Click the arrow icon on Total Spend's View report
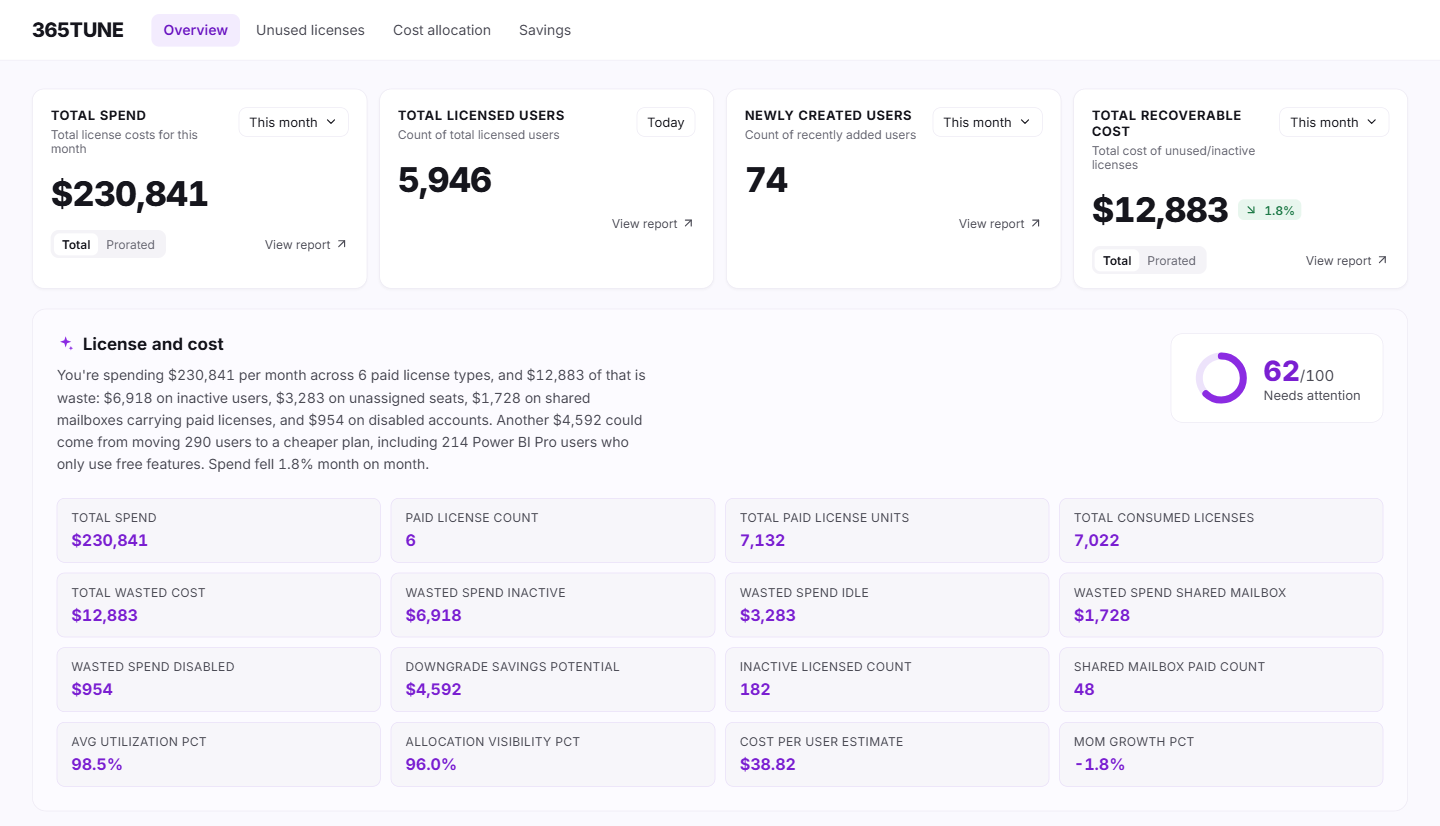The height and width of the screenshot is (826, 1440). 342,244
